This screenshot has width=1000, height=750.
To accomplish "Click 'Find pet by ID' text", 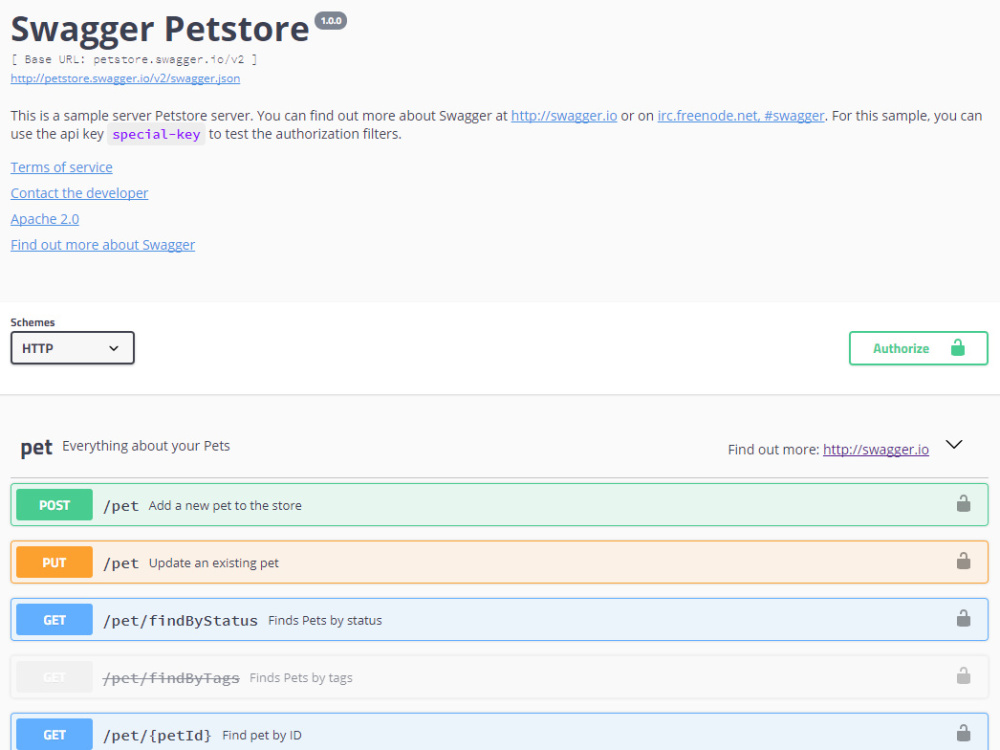I will coord(262,735).
